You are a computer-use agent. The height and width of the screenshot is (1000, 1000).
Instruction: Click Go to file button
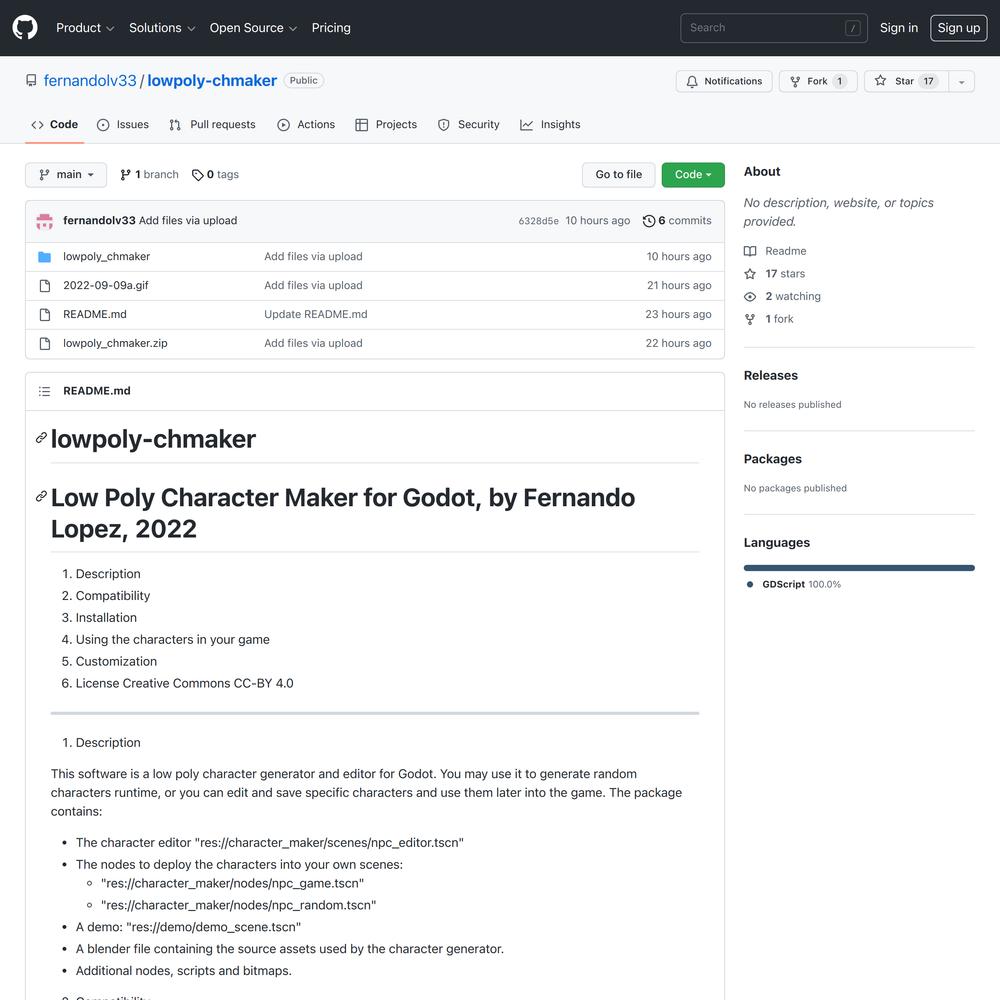[x=619, y=175]
